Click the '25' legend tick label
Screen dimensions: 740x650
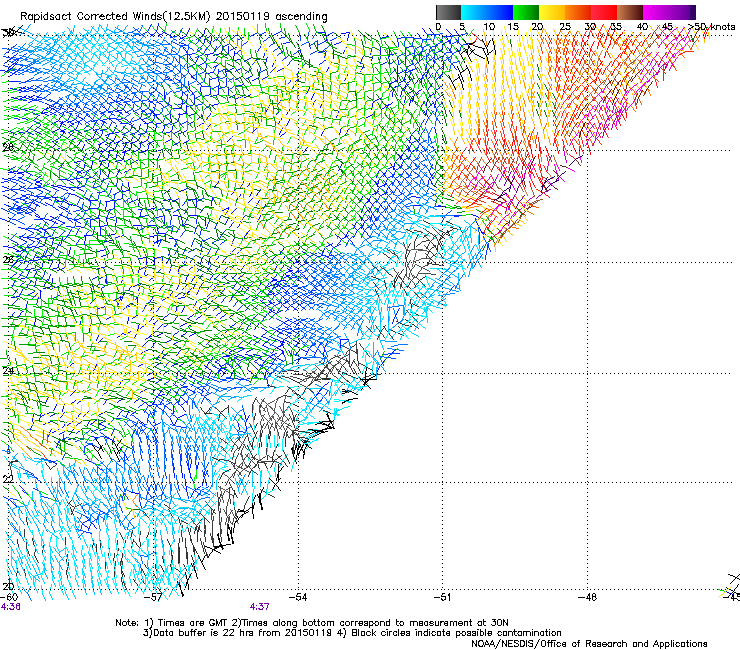(x=565, y=26)
